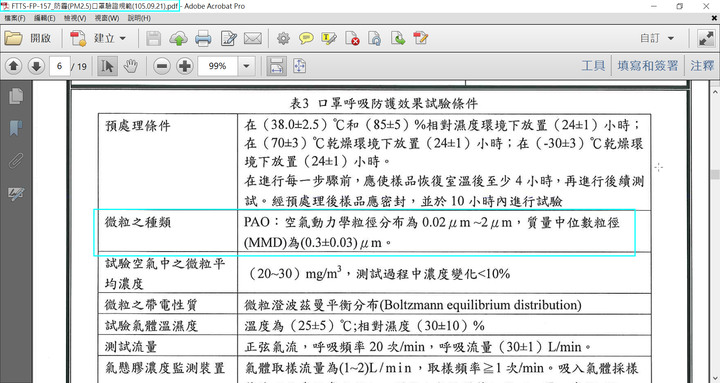Click the zoom level field showing 99%
The height and width of the screenshot is (383, 720).
218,66
